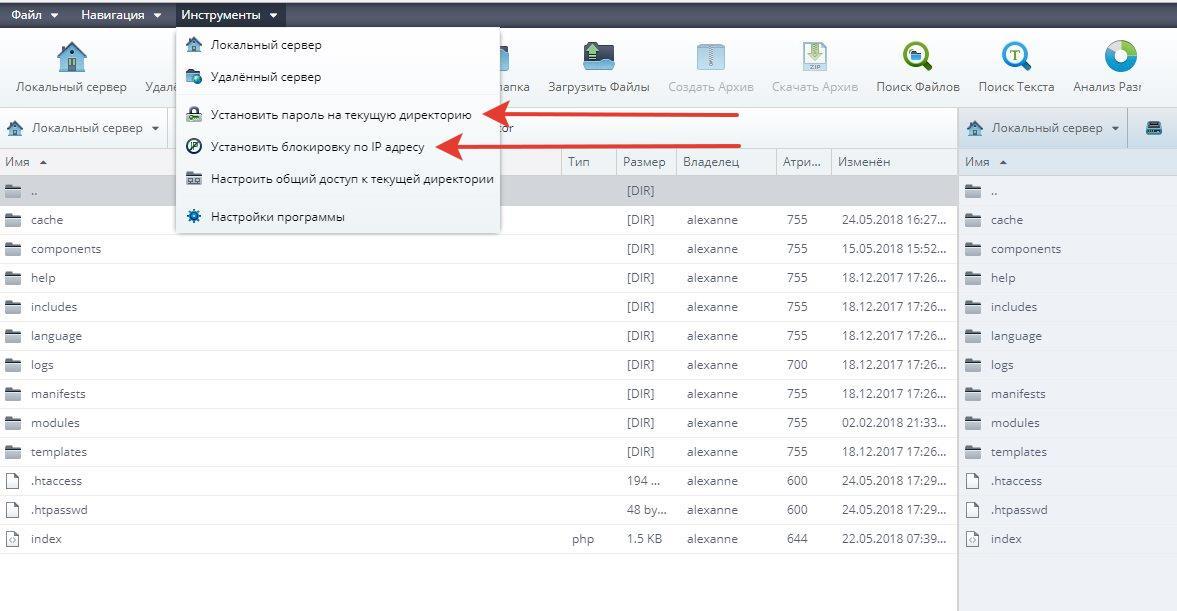Collapse the Инструменты menu in the menu bar

[x=230, y=15]
